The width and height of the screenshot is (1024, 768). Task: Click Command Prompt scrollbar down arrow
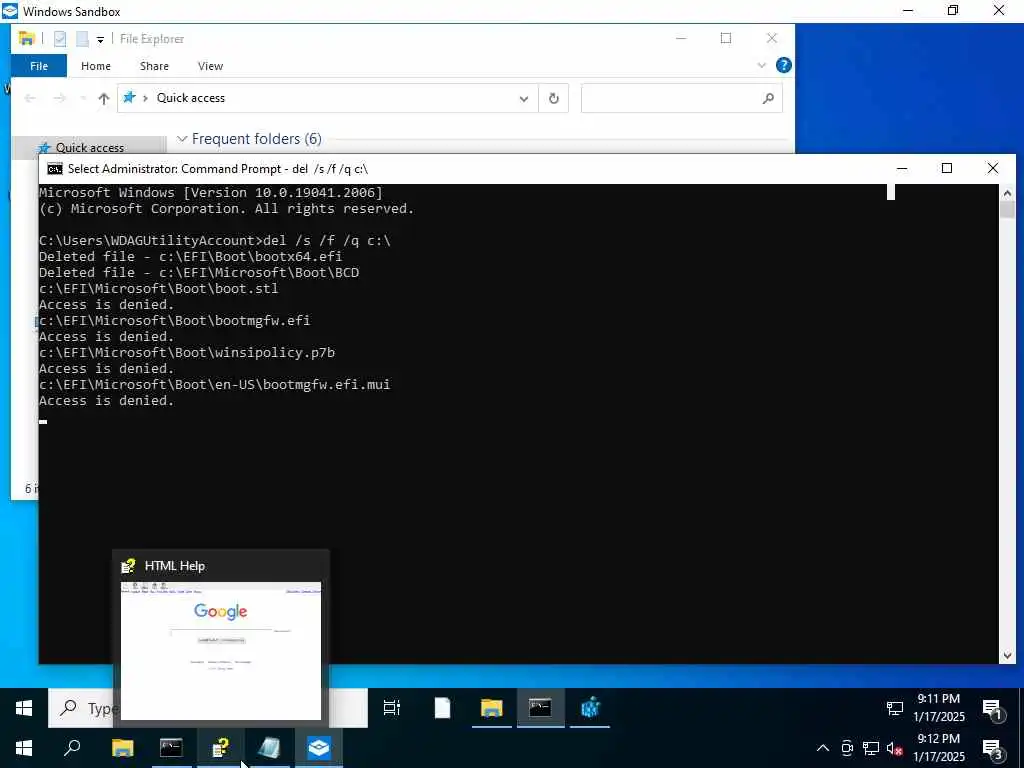click(x=1007, y=656)
